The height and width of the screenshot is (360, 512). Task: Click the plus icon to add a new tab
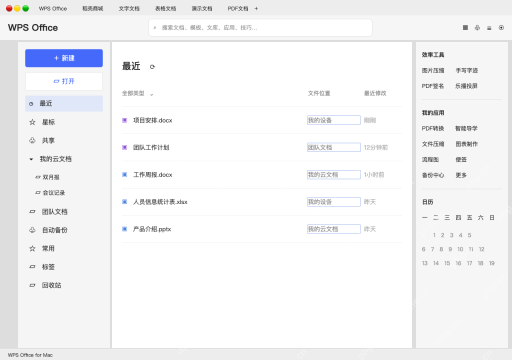(x=256, y=9)
